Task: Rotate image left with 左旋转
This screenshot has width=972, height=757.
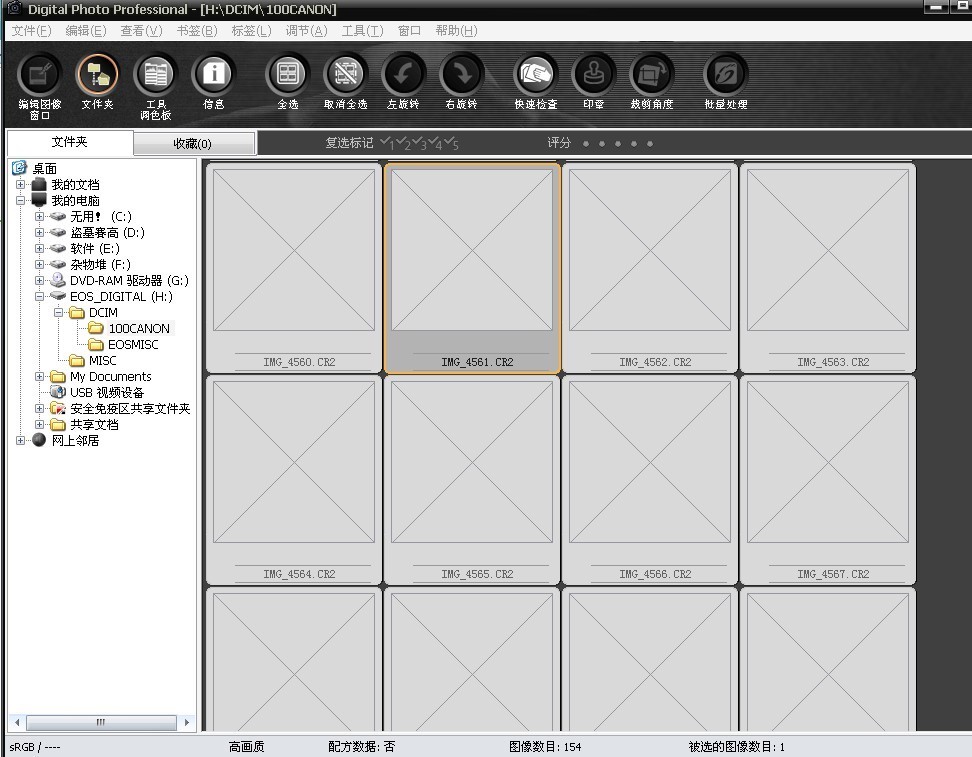Action: (403, 75)
